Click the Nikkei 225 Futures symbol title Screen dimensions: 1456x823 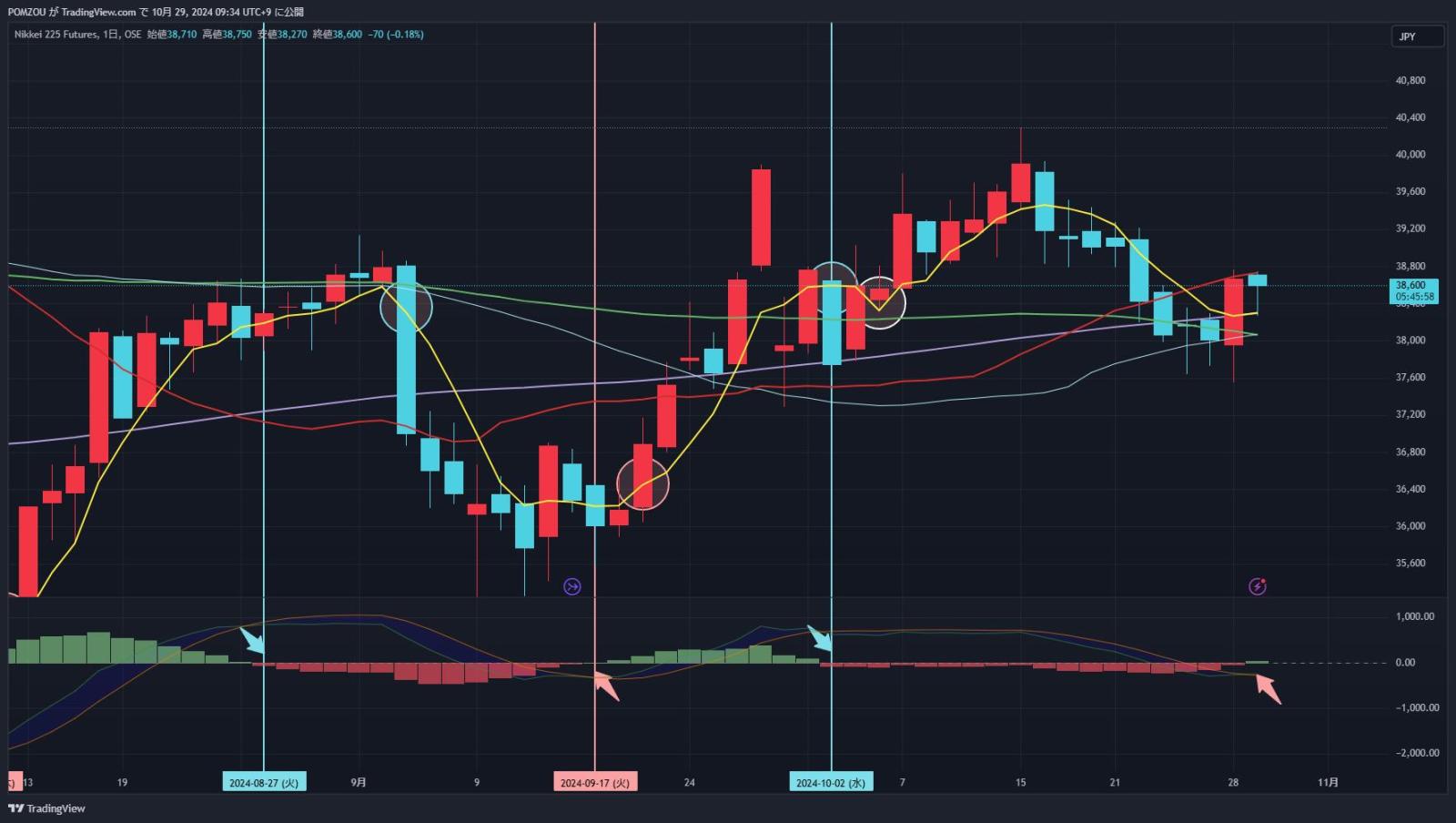click(56, 35)
